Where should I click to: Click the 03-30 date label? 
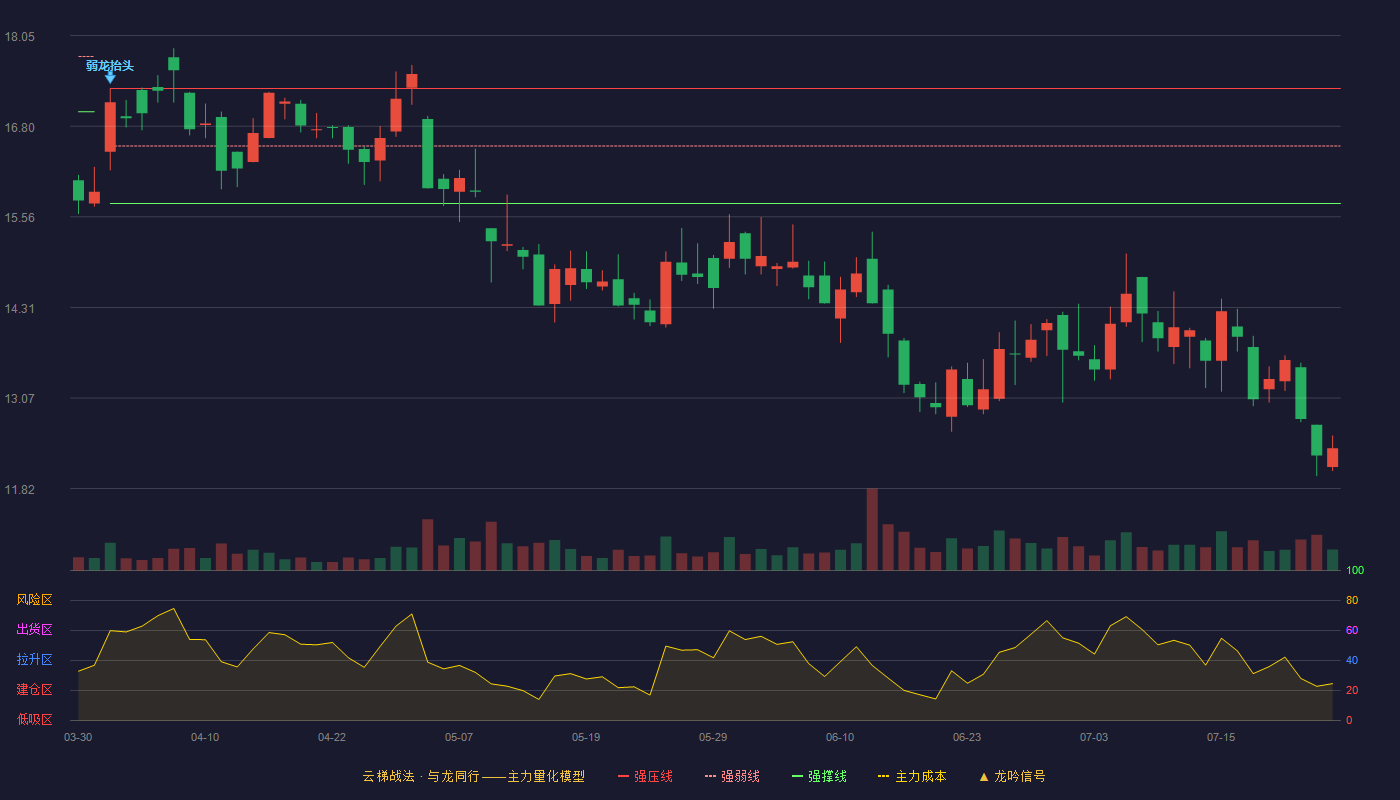coord(78,737)
